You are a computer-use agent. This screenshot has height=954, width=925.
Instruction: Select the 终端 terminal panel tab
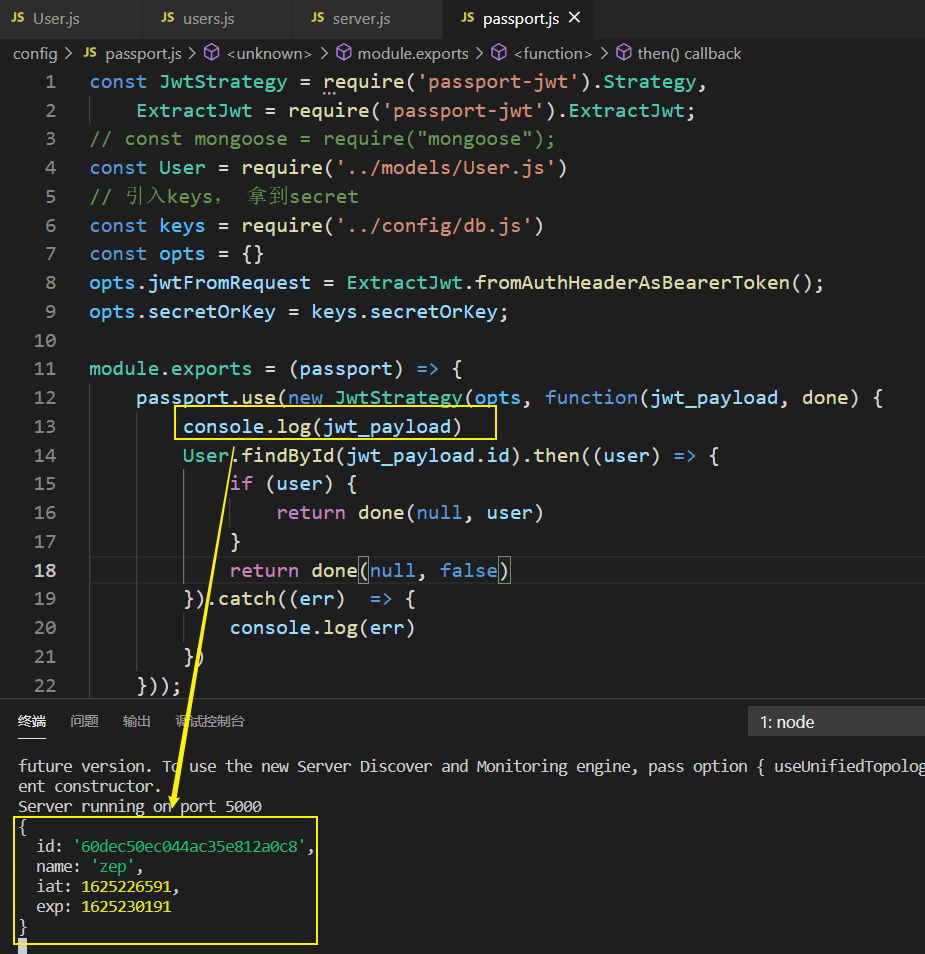(x=32, y=722)
